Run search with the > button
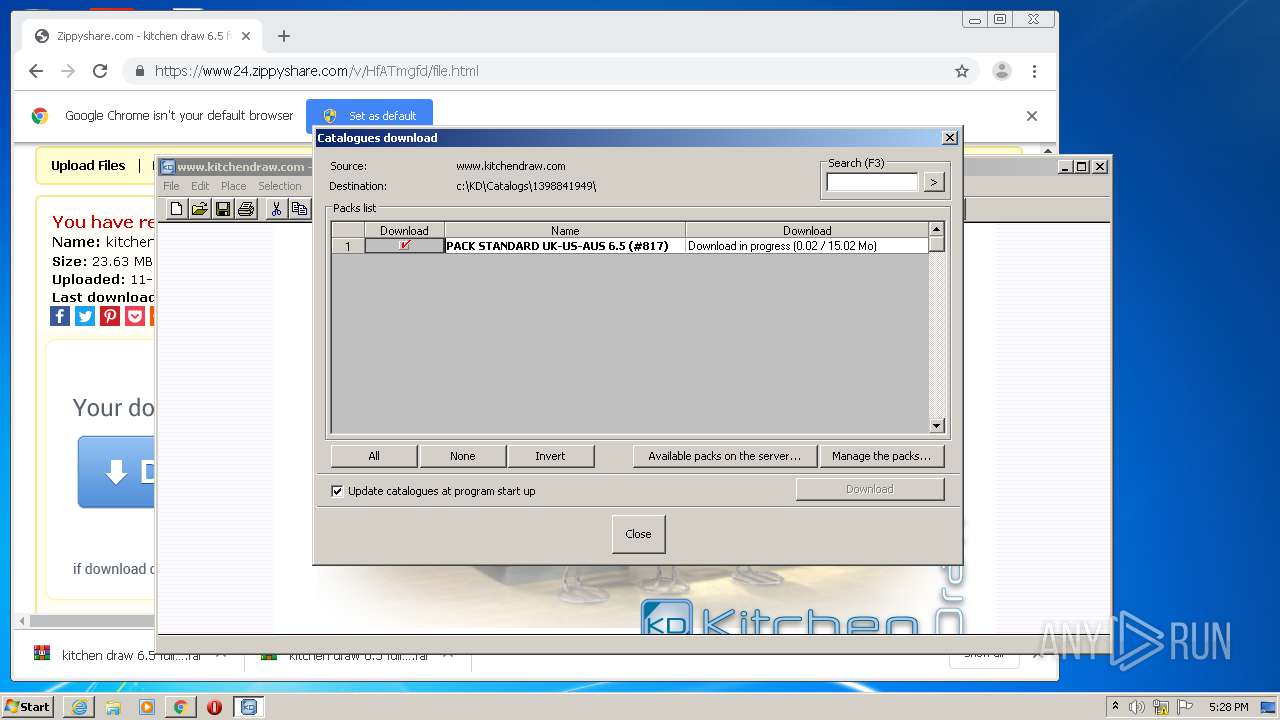Screen dimensions: 1280x720 933,182
